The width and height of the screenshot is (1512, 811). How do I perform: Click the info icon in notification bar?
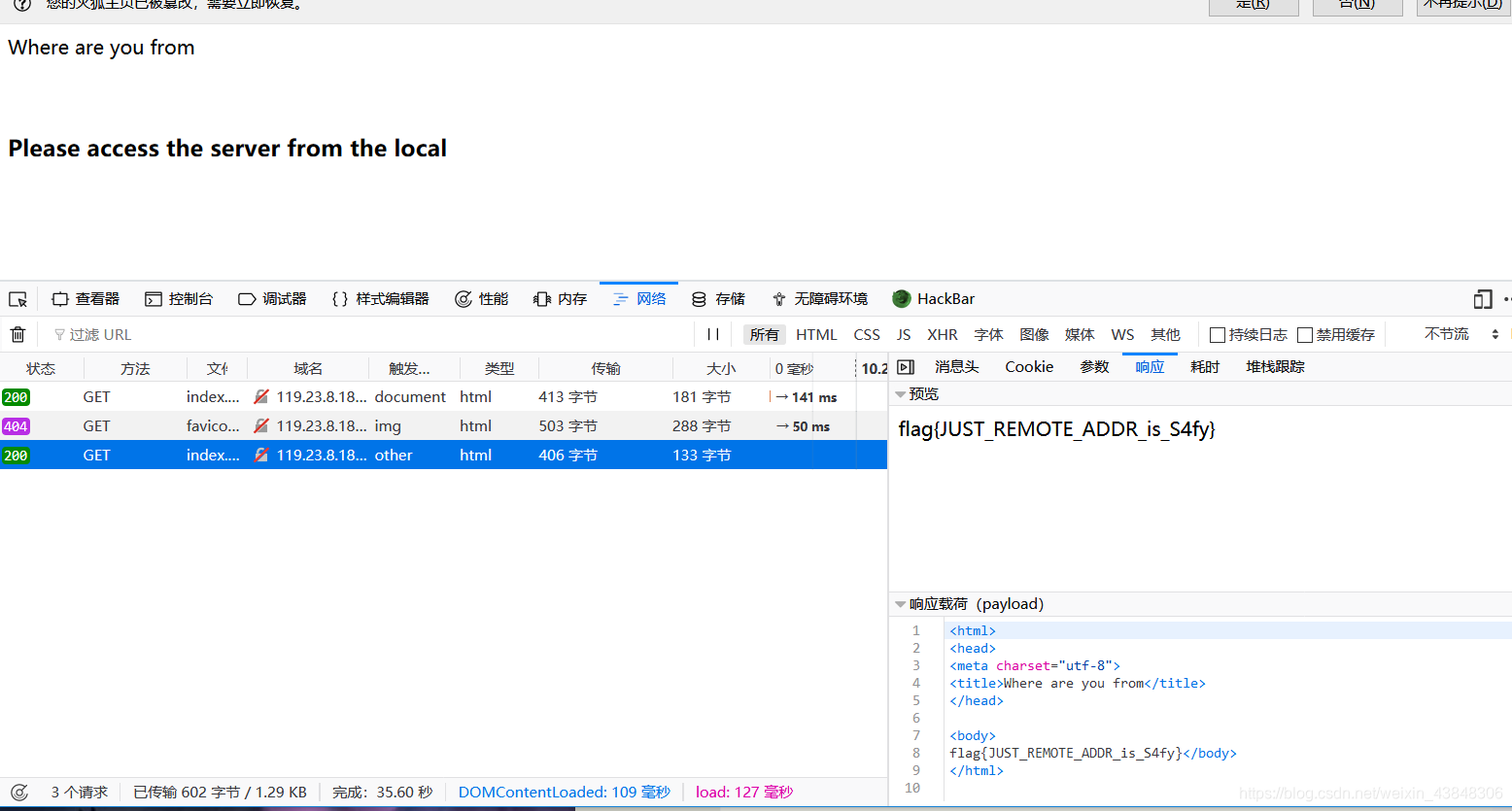(x=21, y=5)
